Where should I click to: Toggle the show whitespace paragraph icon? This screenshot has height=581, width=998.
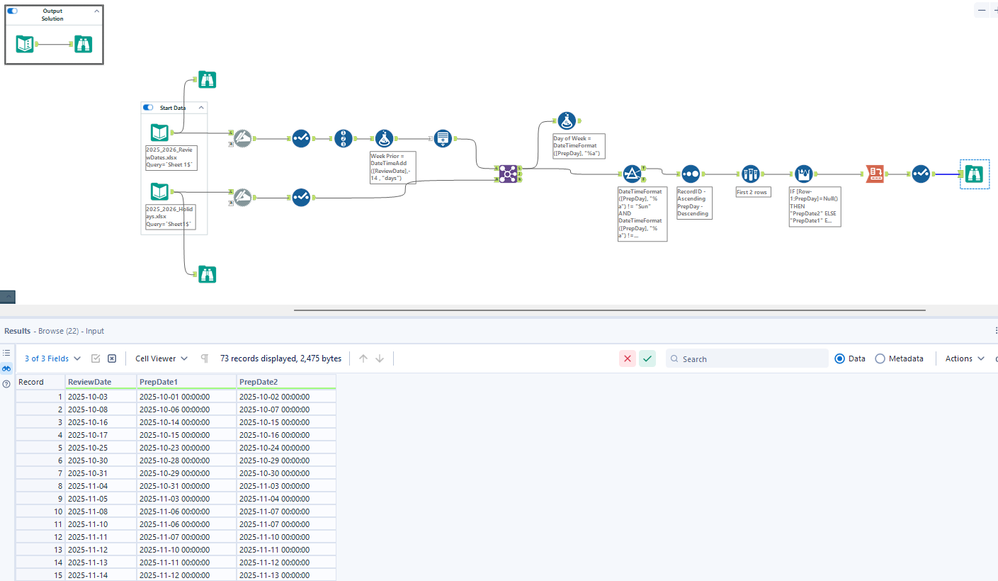204,358
